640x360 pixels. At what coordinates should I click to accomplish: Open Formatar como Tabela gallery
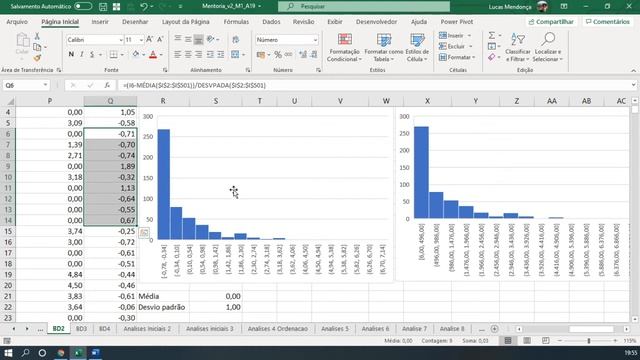pos(384,48)
